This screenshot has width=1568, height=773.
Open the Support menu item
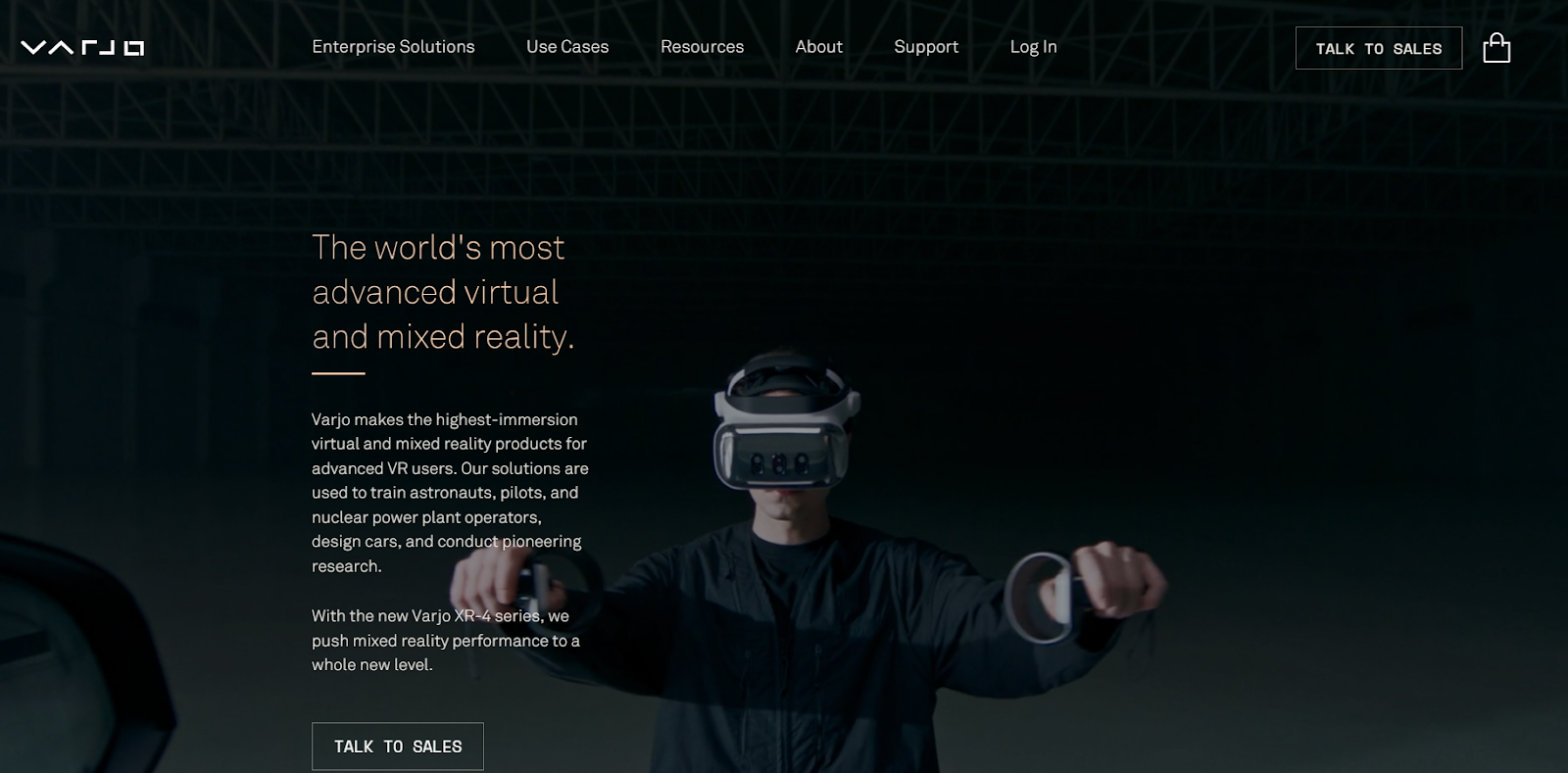[926, 47]
